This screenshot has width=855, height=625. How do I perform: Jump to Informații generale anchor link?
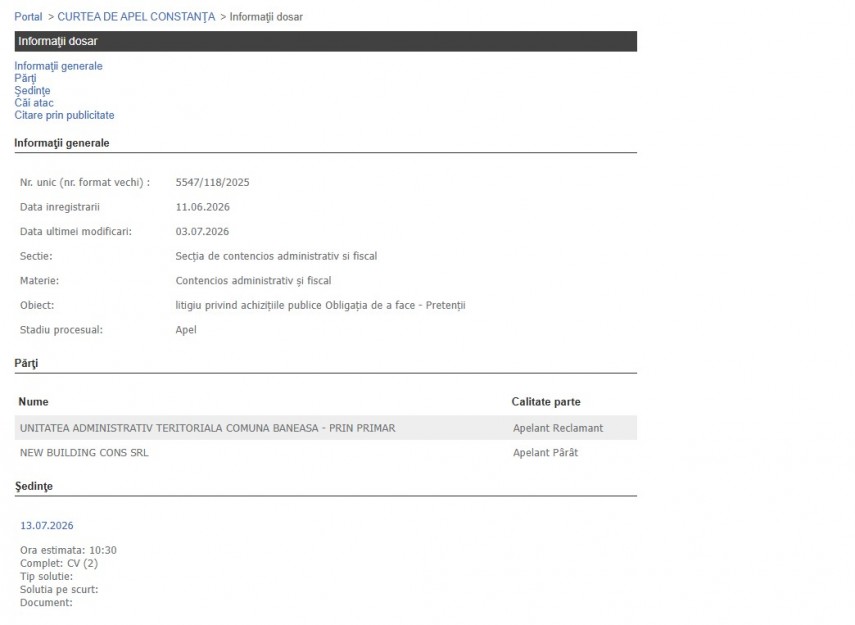(x=58, y=66)
